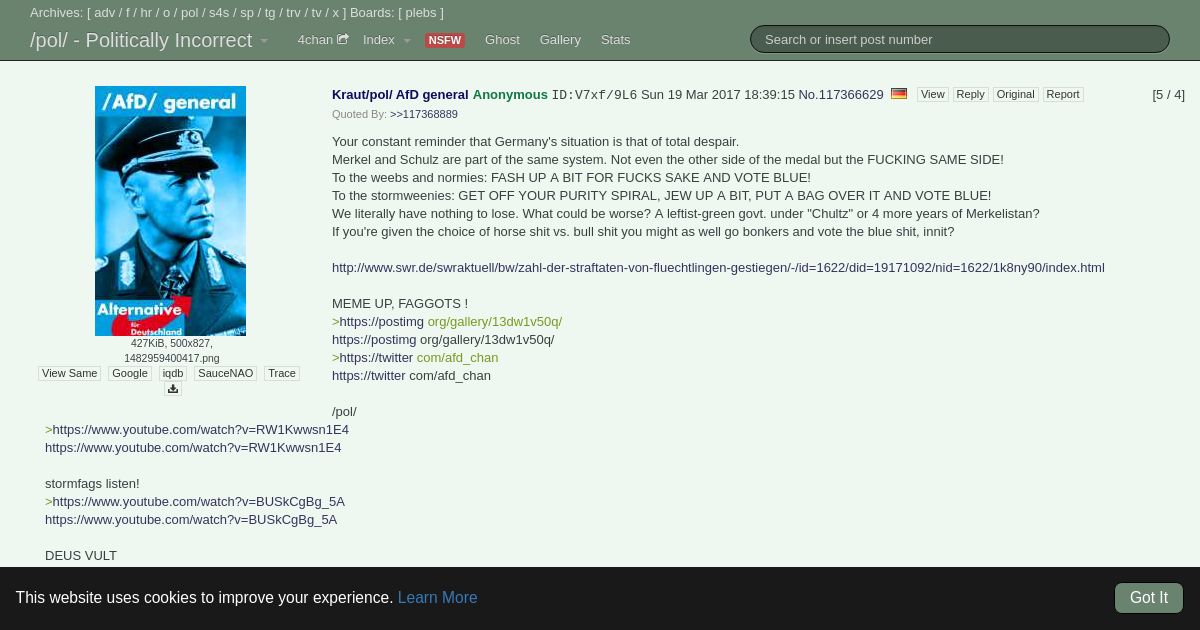Click the image filename 1482959400417.png
Image resolution: width=1200 pixels, height=630 pixels.
(171, 357)
